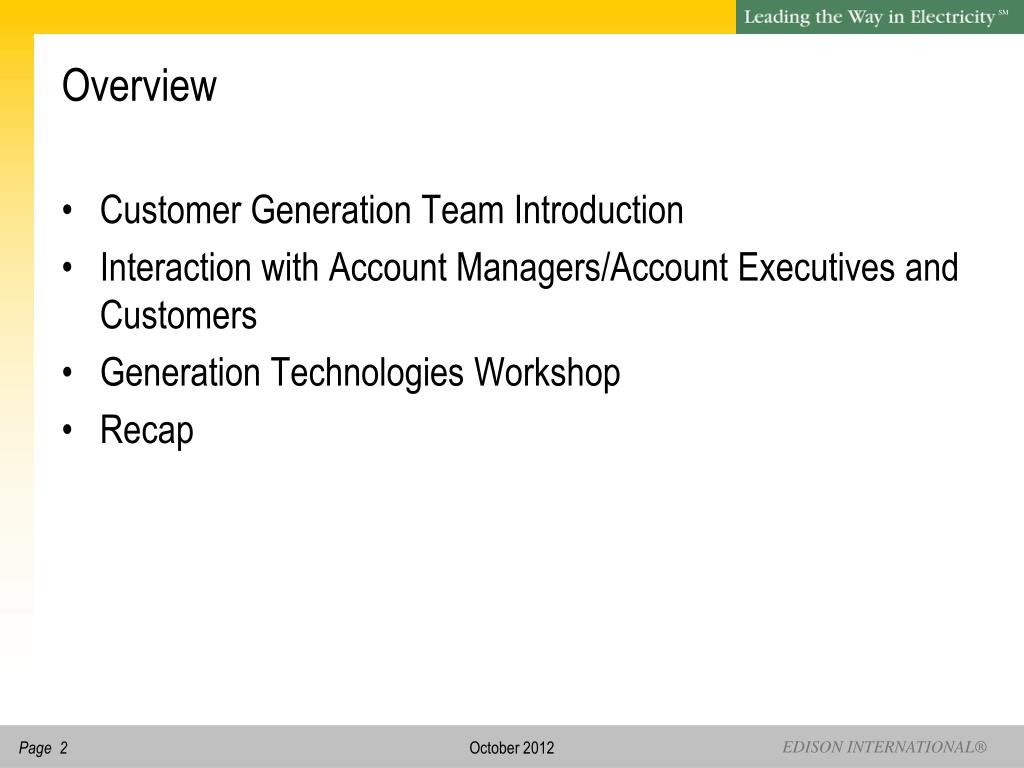
Task: Select 'Interaction with Account Managers/Account Executives and' line
Action: [529, 268]
